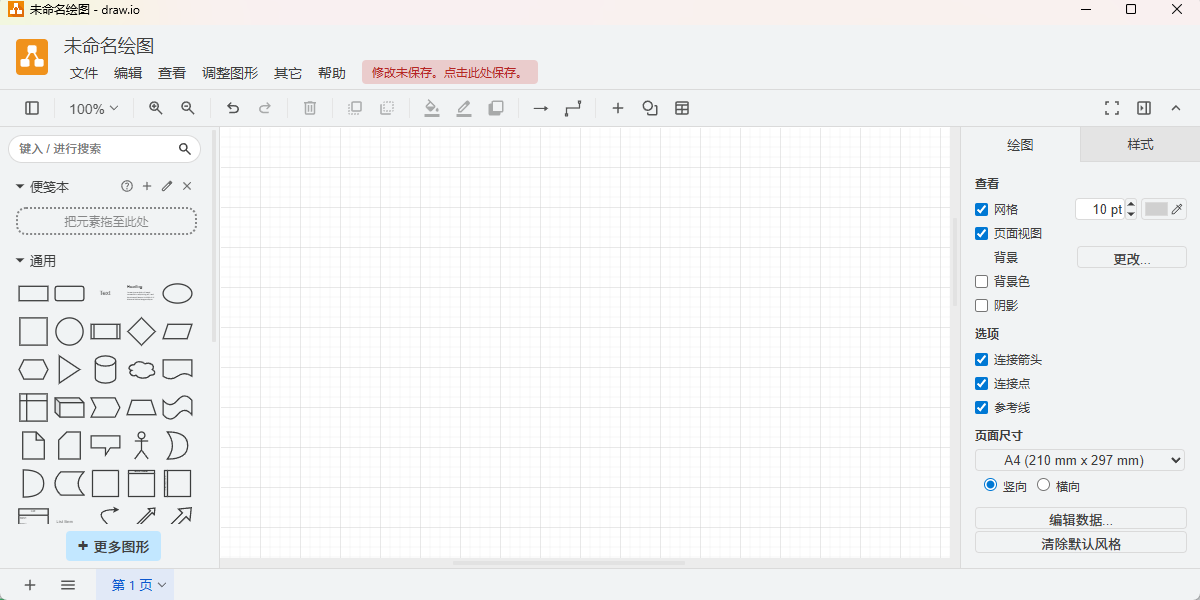Select the Line Color icon
Viewport: 1200px width, 600px height.
(x=464, y=108)
